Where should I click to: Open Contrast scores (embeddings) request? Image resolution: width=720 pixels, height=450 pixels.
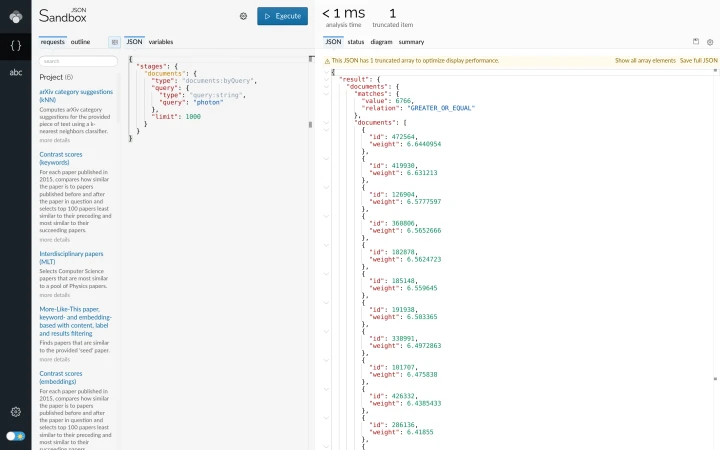pos(61,377)
